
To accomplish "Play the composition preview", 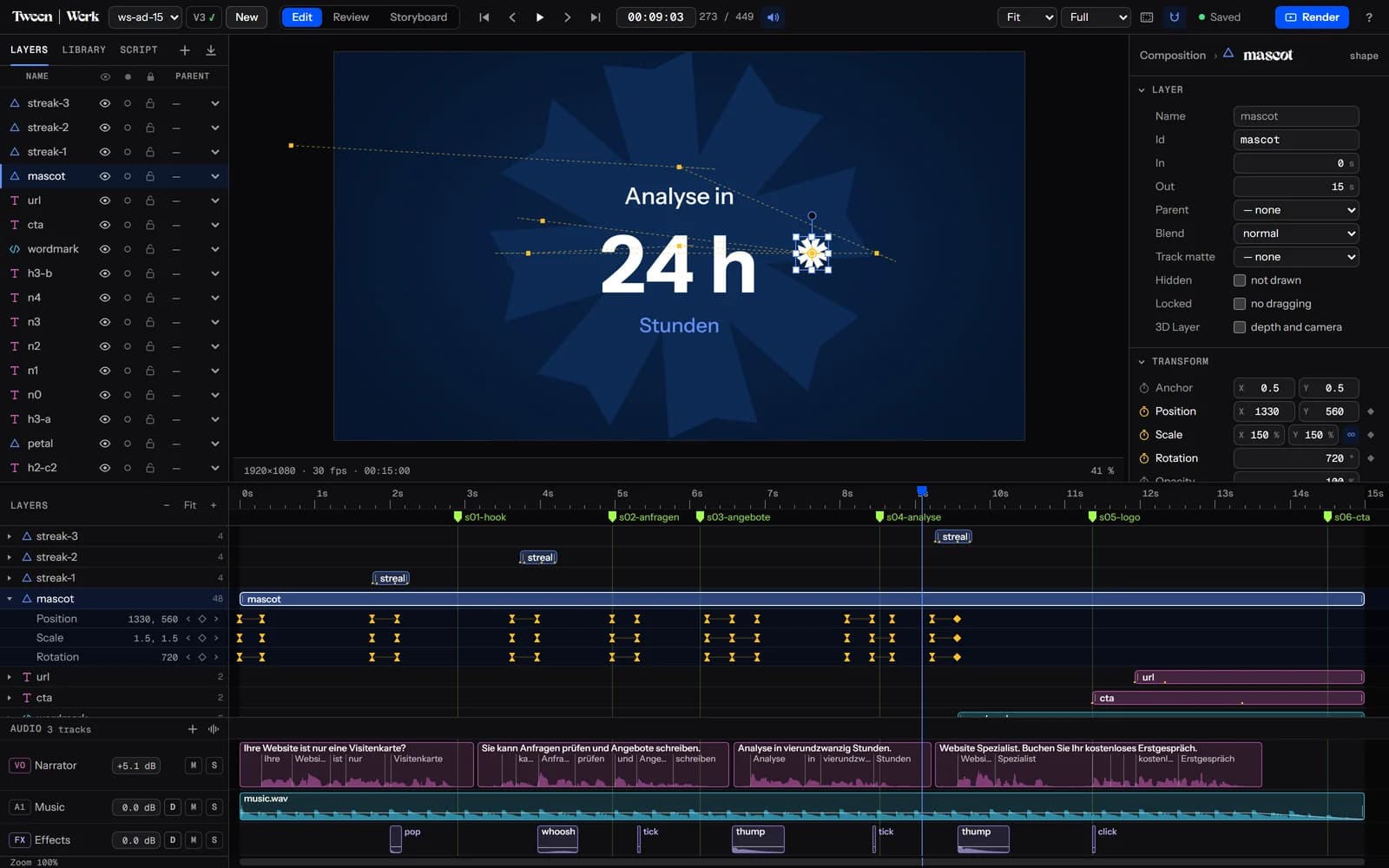I will [x=540, y=17].
